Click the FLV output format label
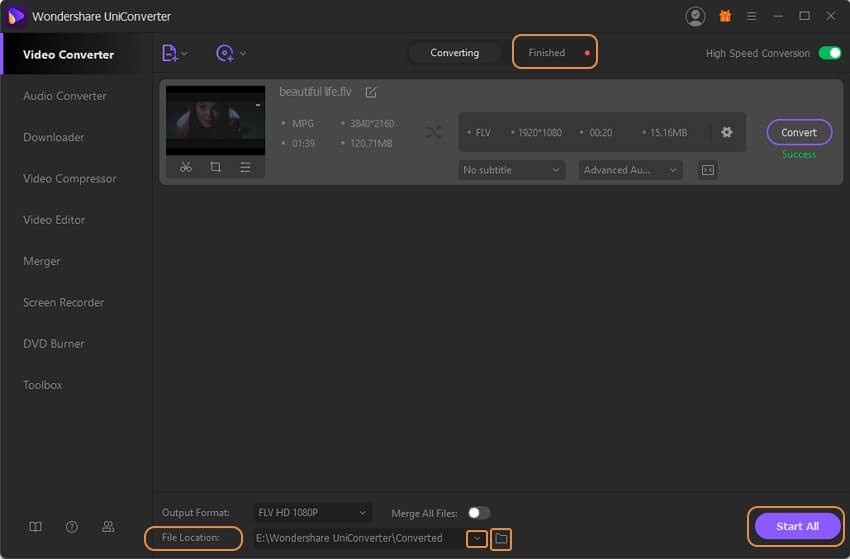Viewport: 850px width, 559px height. pos(482,133)
